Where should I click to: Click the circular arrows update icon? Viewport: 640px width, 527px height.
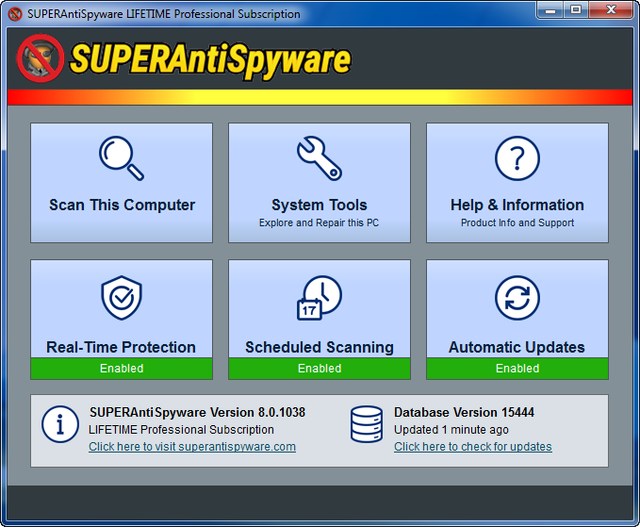point(517,298)
